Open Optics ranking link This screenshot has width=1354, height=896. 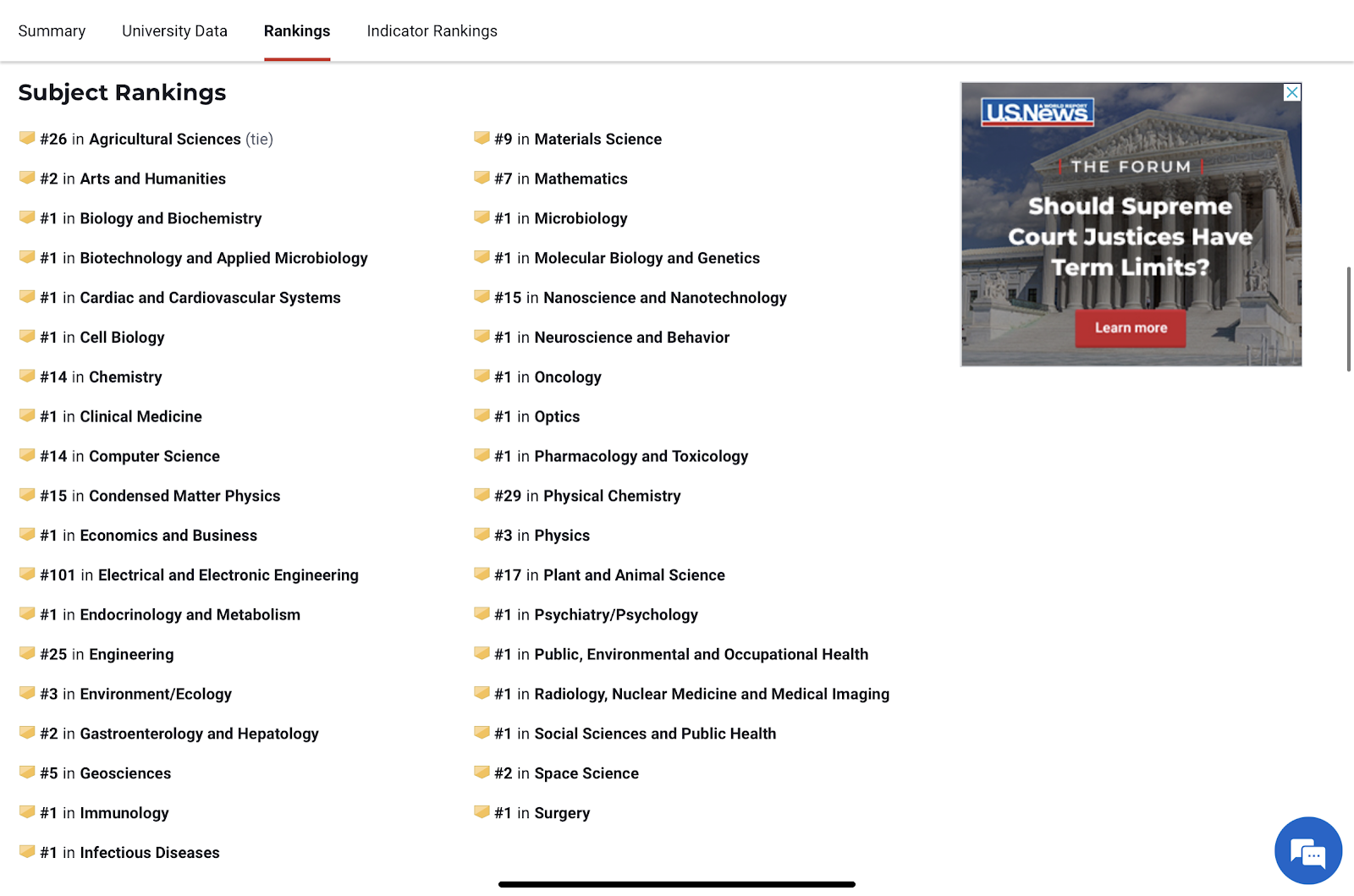click(558, 416)
